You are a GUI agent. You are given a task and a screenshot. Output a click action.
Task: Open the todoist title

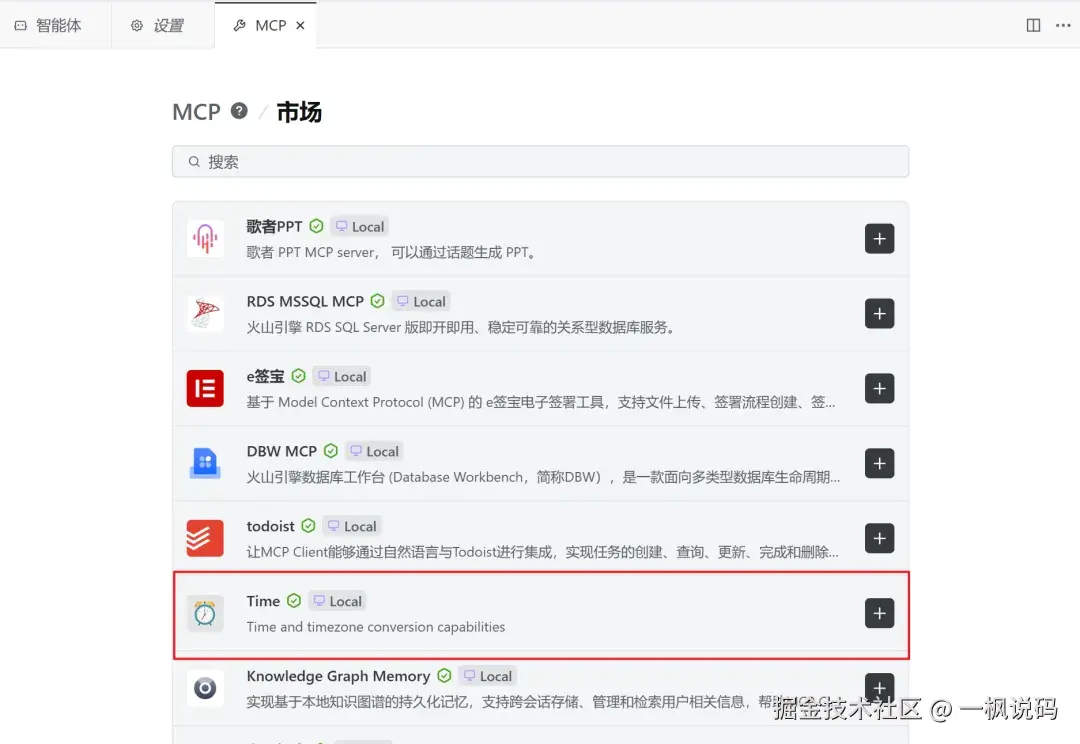pyautogui.click(x=271, y=526)
